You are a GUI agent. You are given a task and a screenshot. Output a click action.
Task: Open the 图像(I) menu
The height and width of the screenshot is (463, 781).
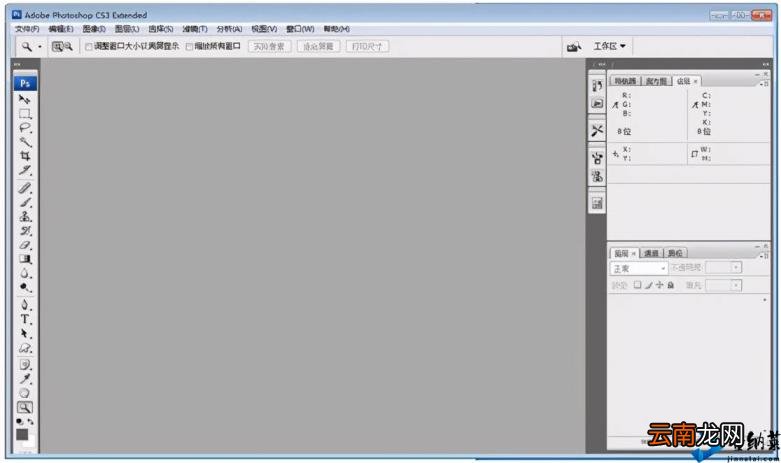point(94,29)
